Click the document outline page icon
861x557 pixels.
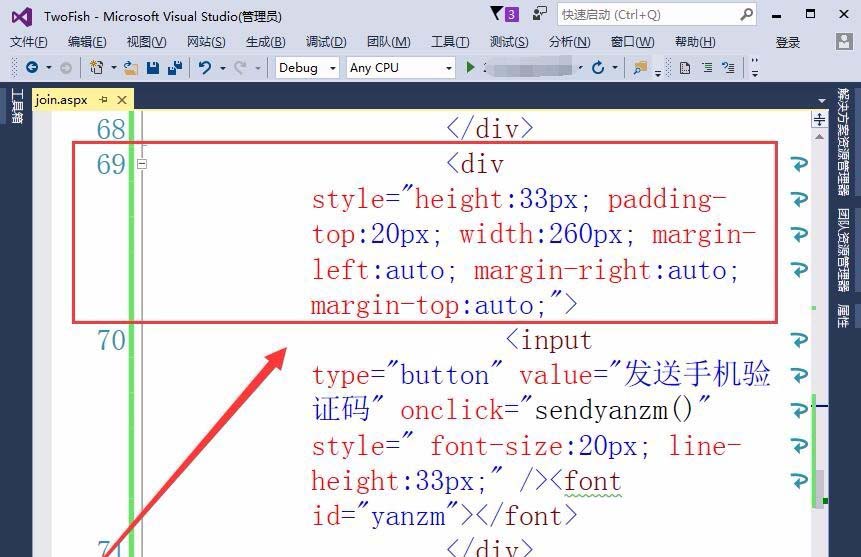(685, 68)
